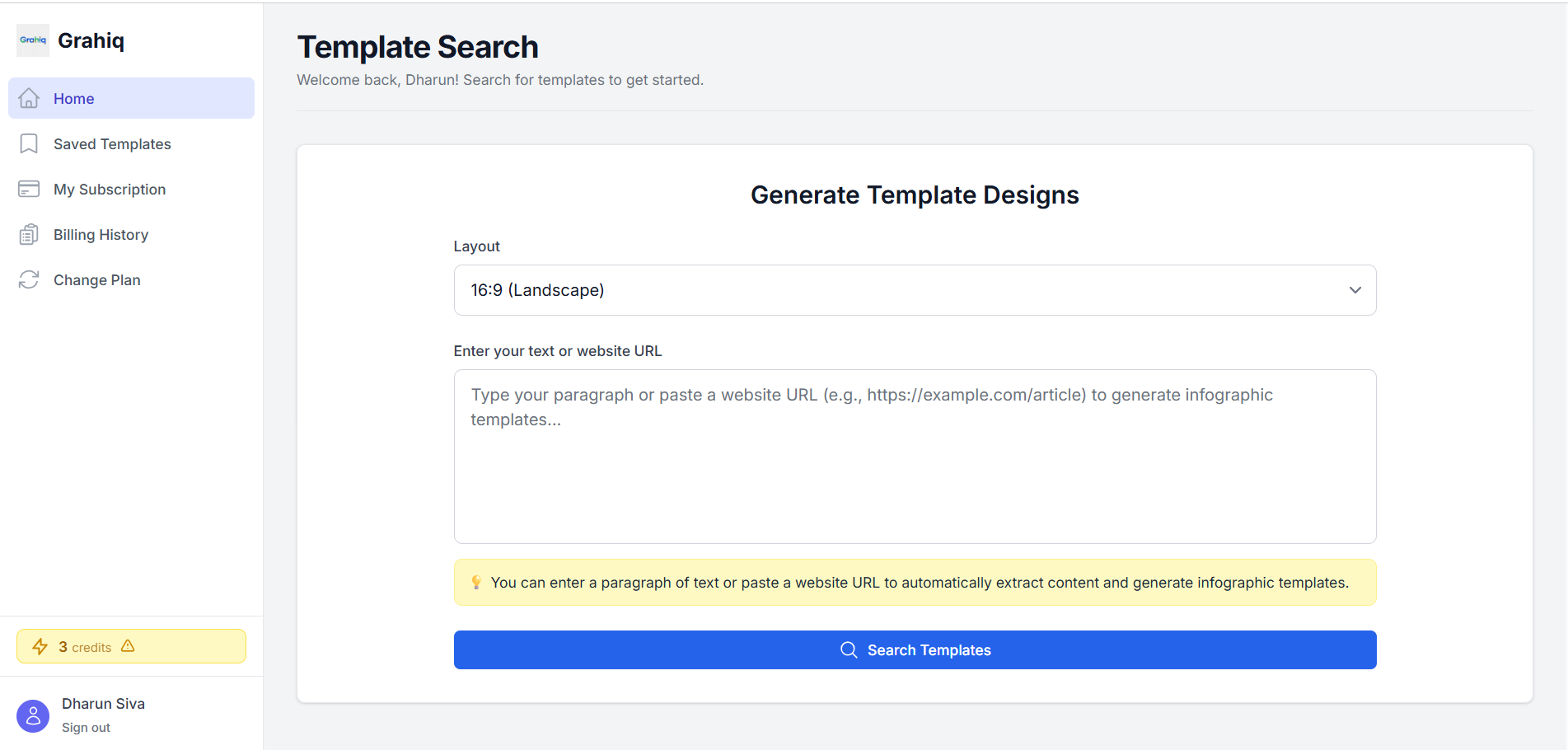The image size is (1568, 750).
Task: Click the Dharun Siva avatar icon
Action: tap(33, 716)
